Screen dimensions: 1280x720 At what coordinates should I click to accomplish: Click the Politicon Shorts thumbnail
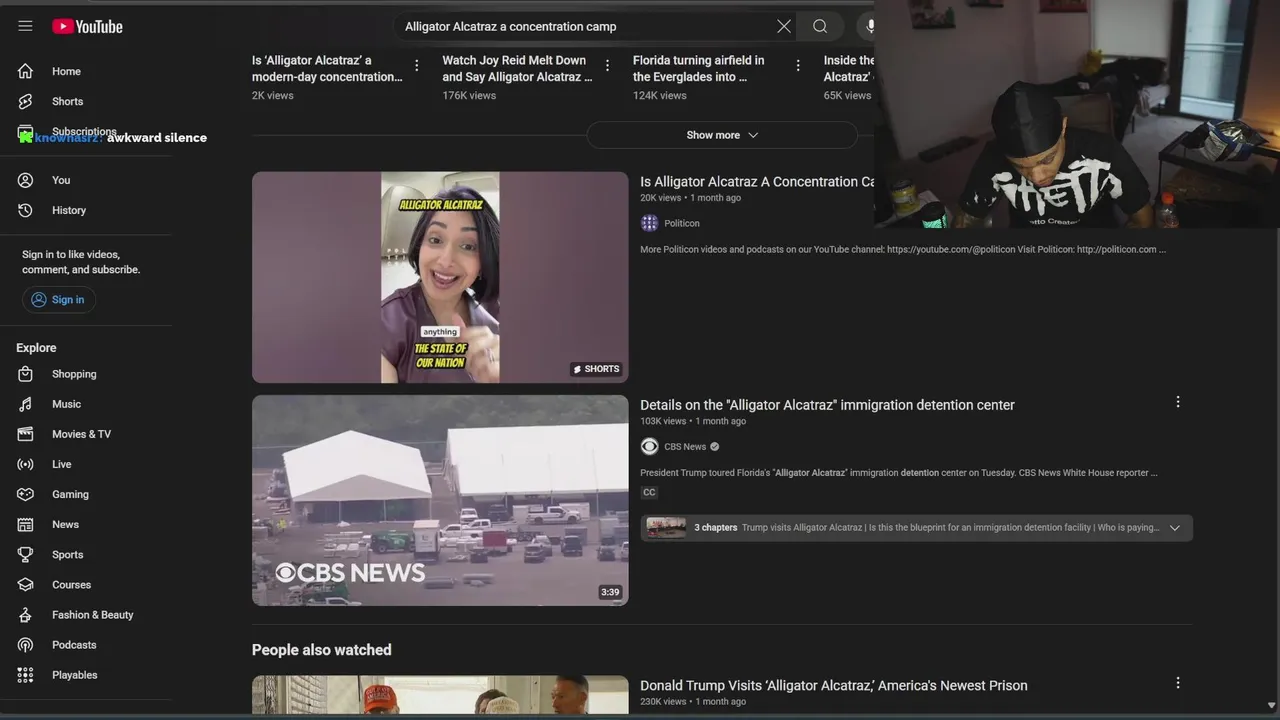coord(440,277)
